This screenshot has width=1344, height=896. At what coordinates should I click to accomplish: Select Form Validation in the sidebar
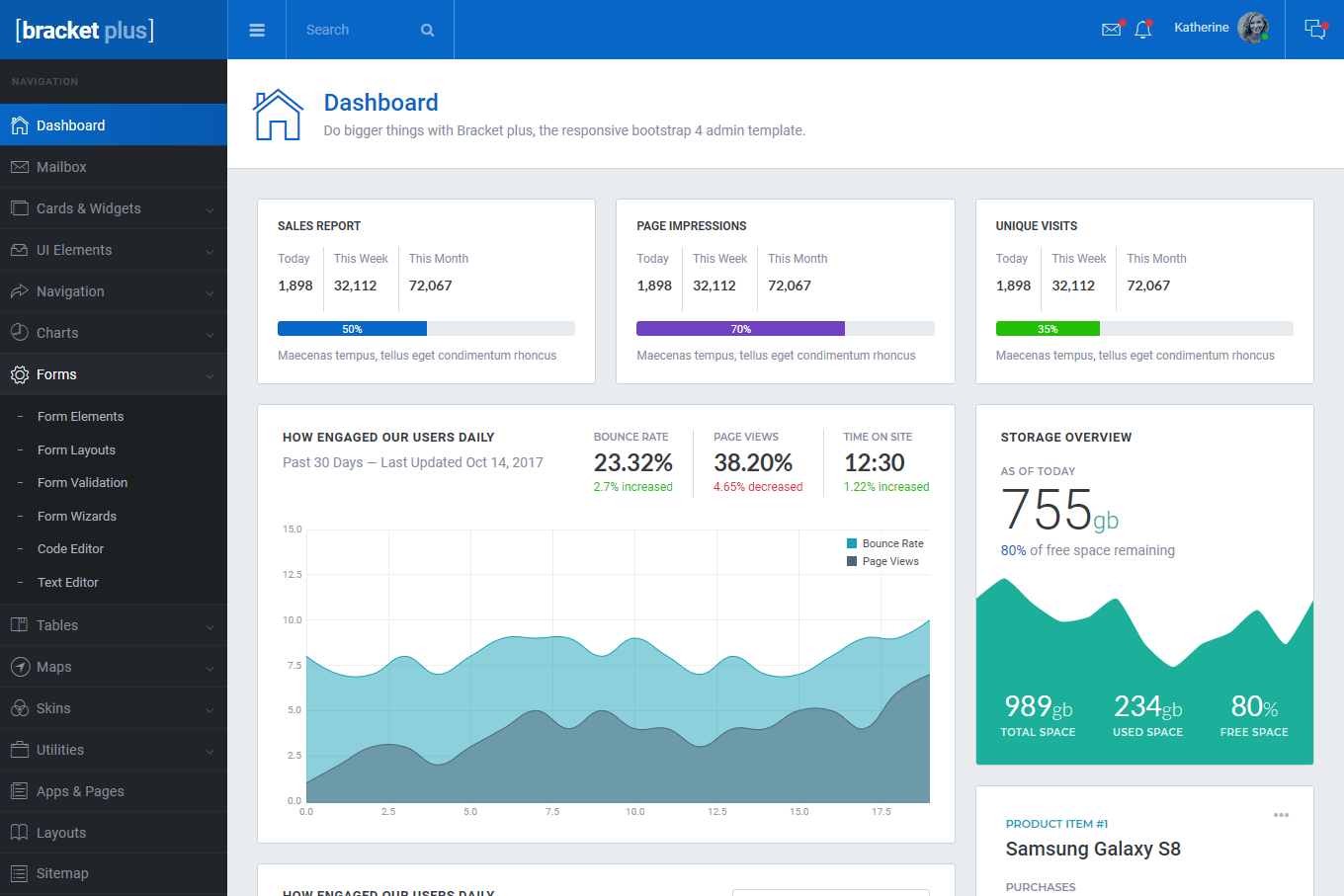coord(82,482)
